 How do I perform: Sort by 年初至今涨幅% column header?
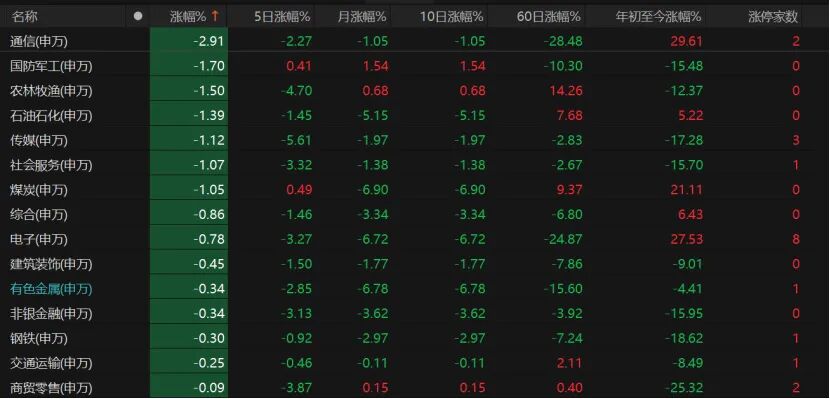[x=658, y=16]
